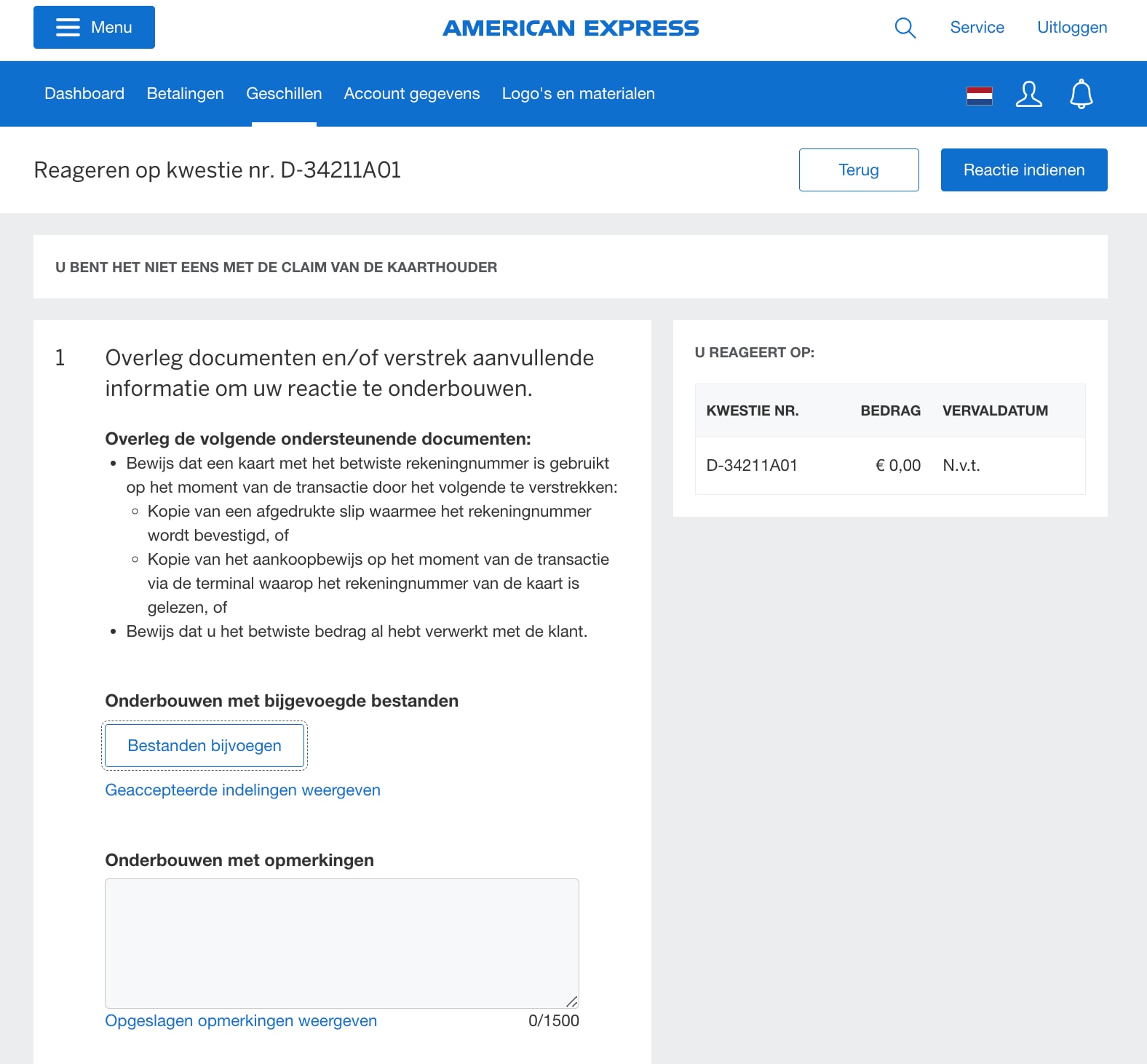Show notifications via the bell icon
1147x1064 pixels.
[1081, 95]
